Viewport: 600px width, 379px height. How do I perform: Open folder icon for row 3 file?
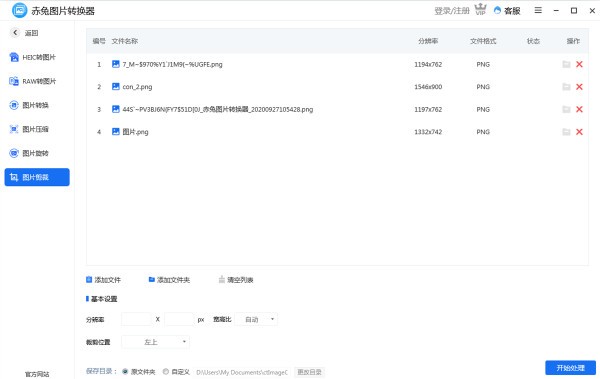click(566, 109)
